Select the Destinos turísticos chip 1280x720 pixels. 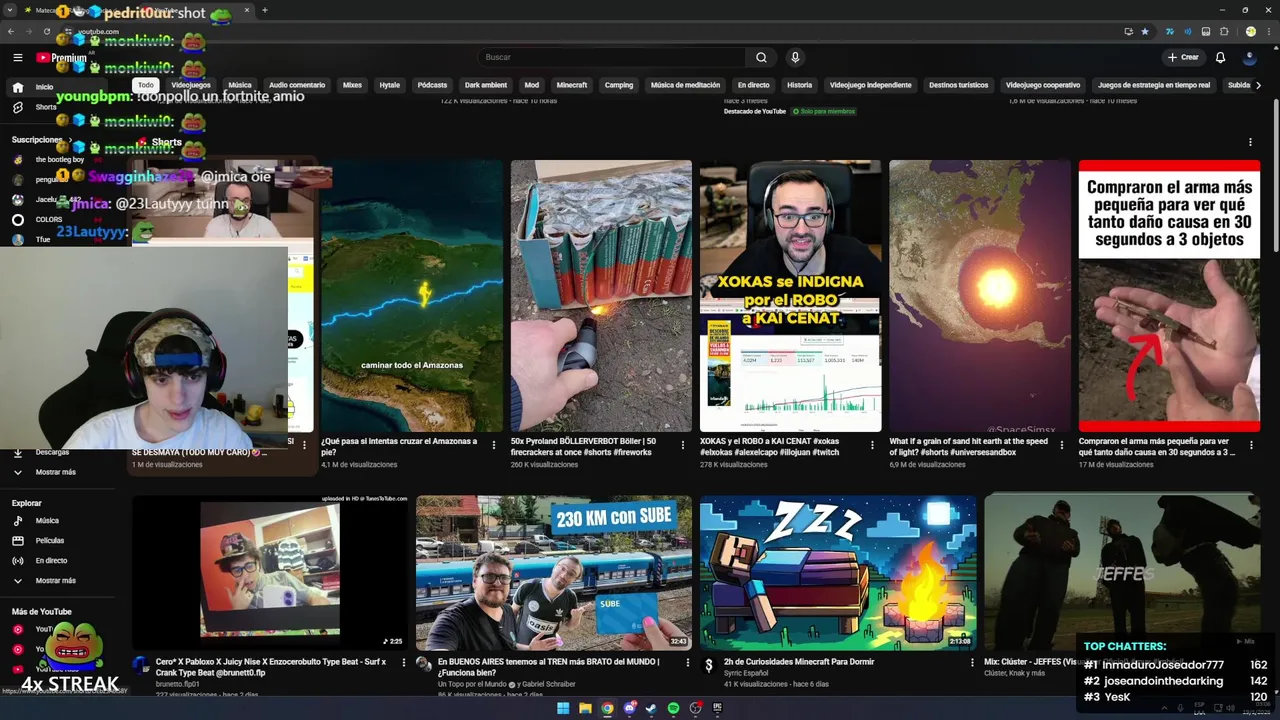(x=959, y=85)
